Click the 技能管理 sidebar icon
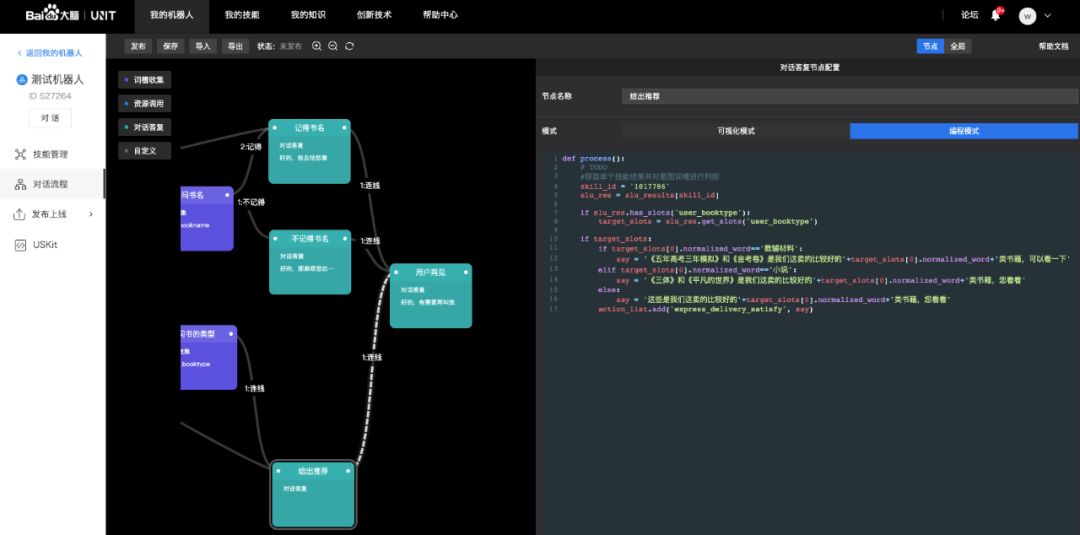 [x=21, y=154]
